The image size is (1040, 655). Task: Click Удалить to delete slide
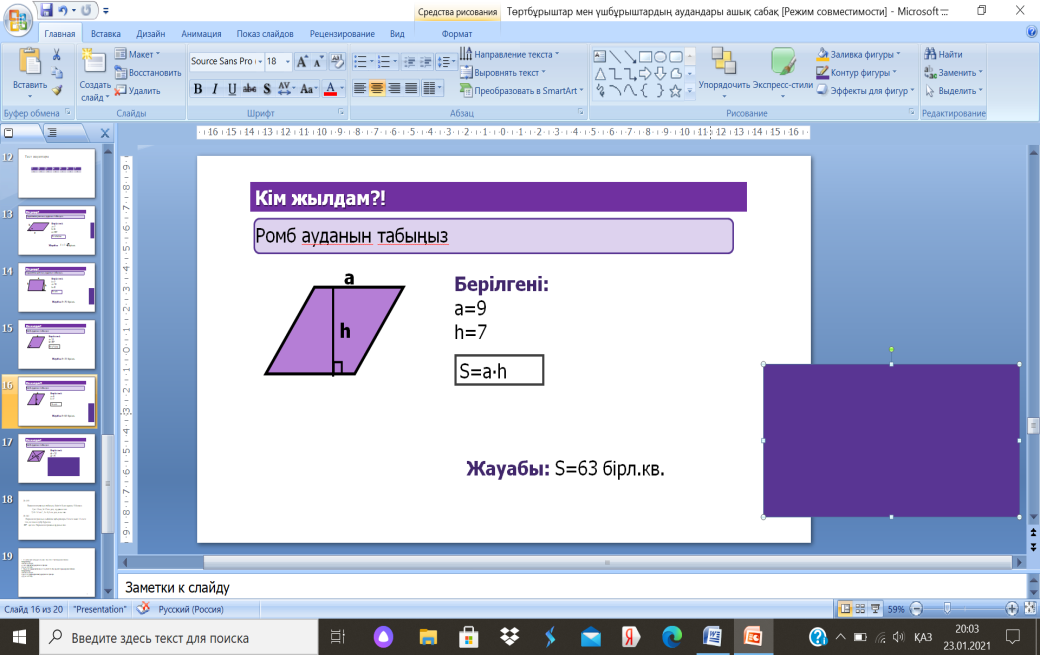(x=138, y=90)
